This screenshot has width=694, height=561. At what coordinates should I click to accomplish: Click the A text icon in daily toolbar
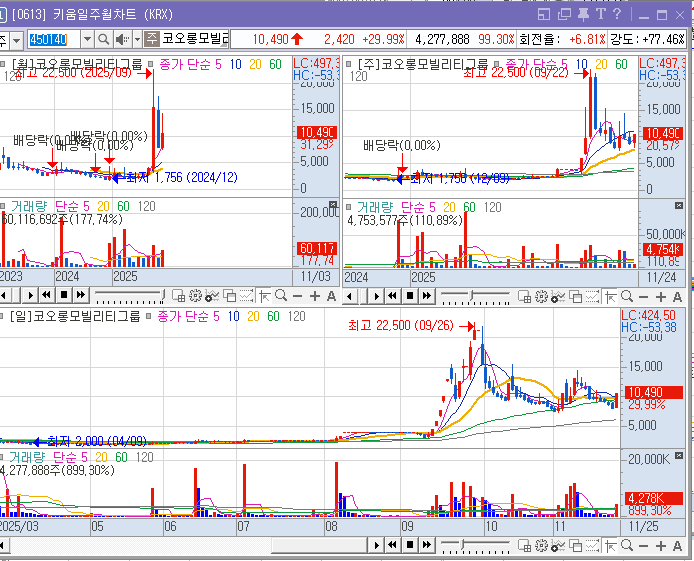point(677,546)
